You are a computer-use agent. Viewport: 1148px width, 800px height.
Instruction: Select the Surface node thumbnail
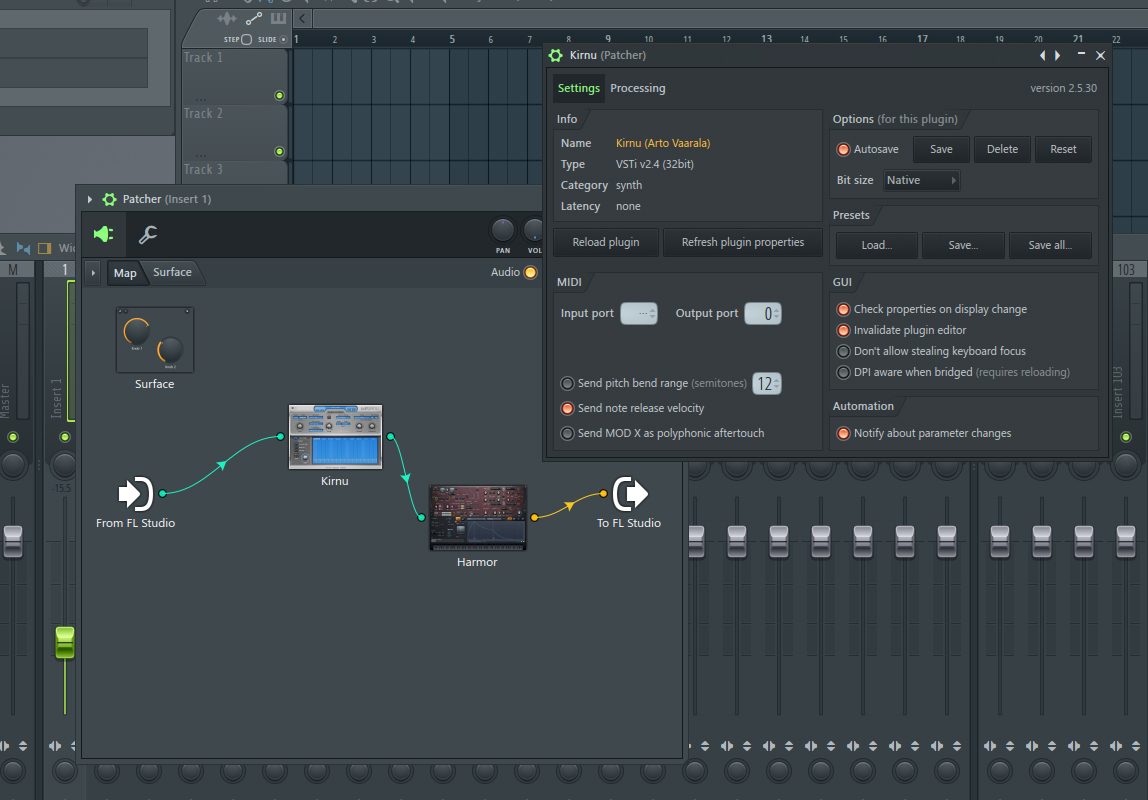(x=154, y=340)
